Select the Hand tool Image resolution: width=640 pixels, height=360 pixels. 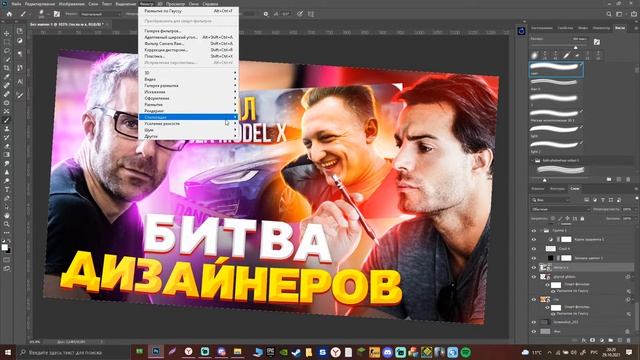[x=7, y=215]
